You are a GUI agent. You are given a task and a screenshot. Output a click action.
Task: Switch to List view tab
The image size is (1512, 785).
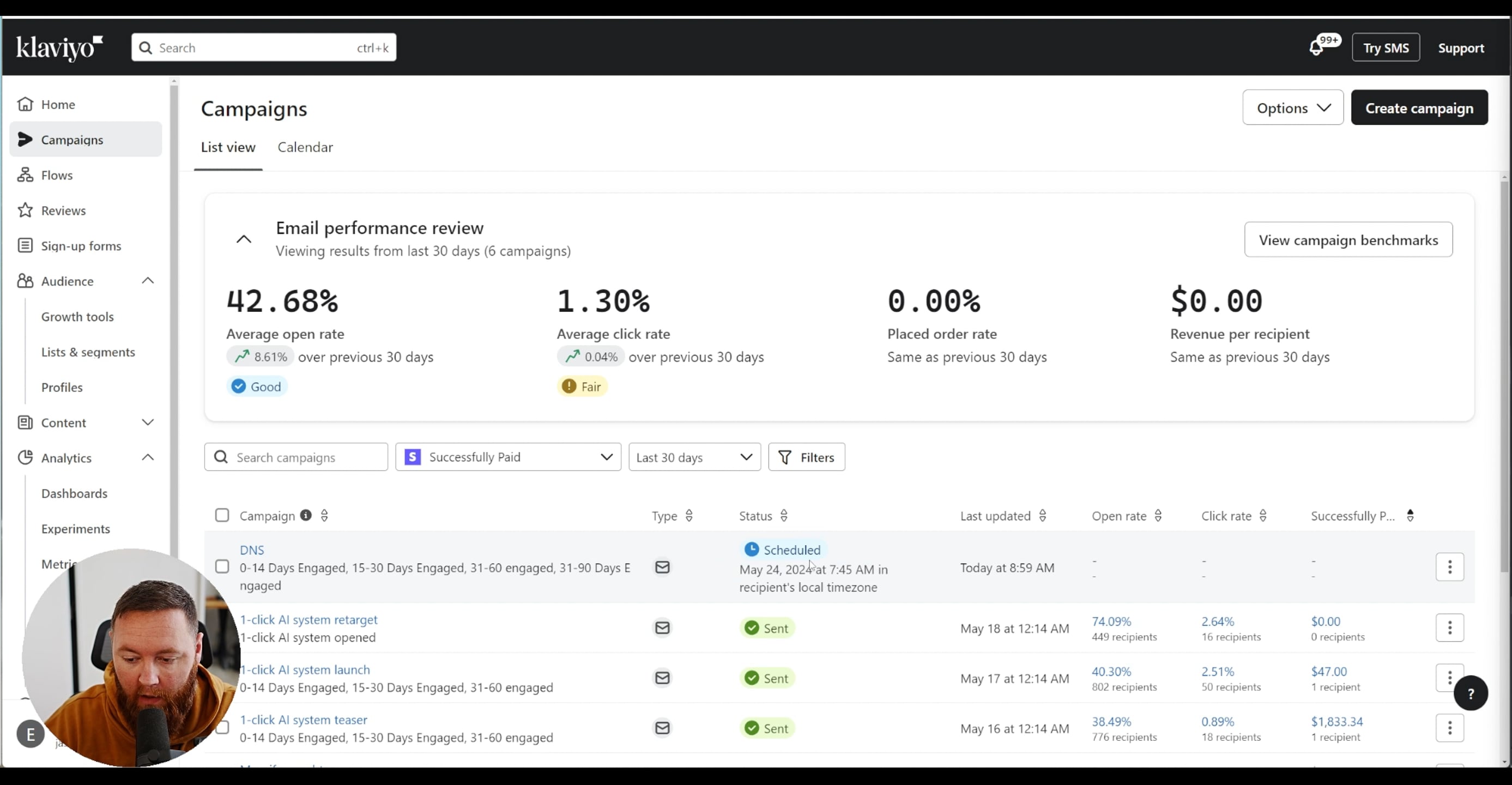click(228, 147)
